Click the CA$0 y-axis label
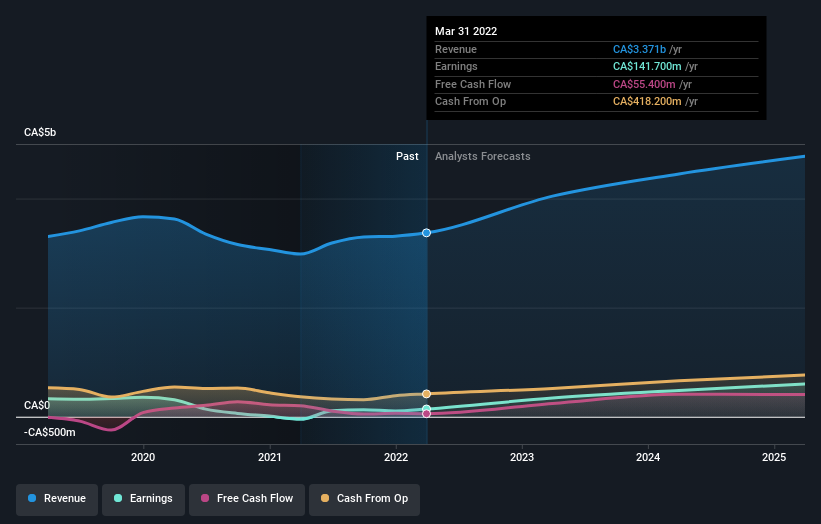The height and width of the screenshot is (524, 821). pyautogui.click(x=37, y=405)
